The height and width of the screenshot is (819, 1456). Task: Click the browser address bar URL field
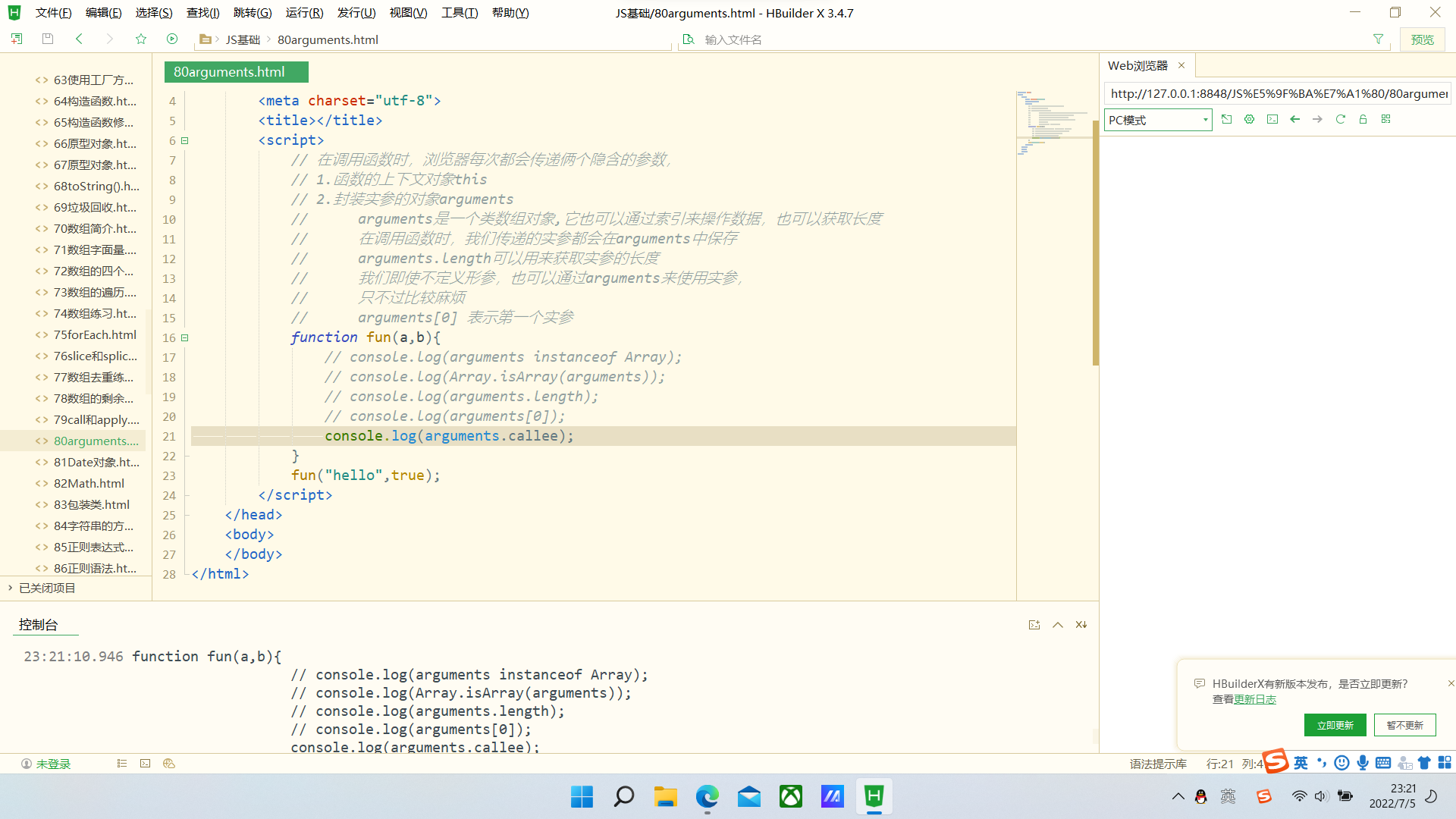tap(1278, 93)
